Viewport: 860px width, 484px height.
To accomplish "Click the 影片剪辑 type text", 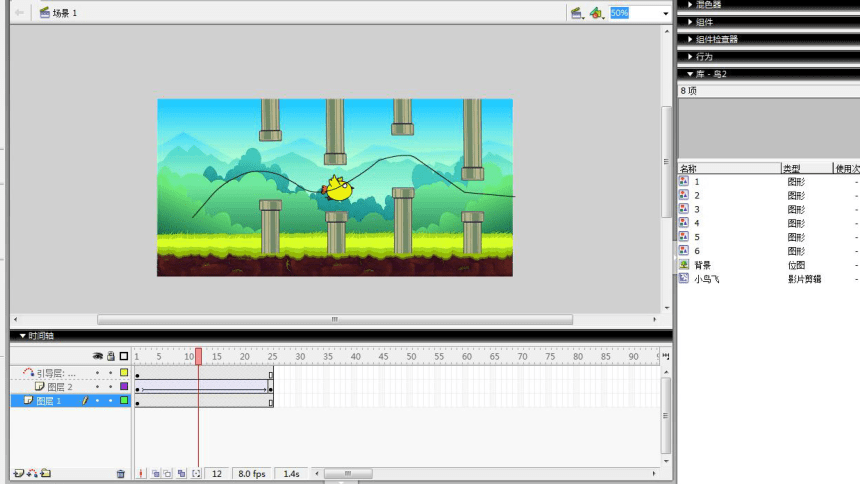I will point(805,279).
